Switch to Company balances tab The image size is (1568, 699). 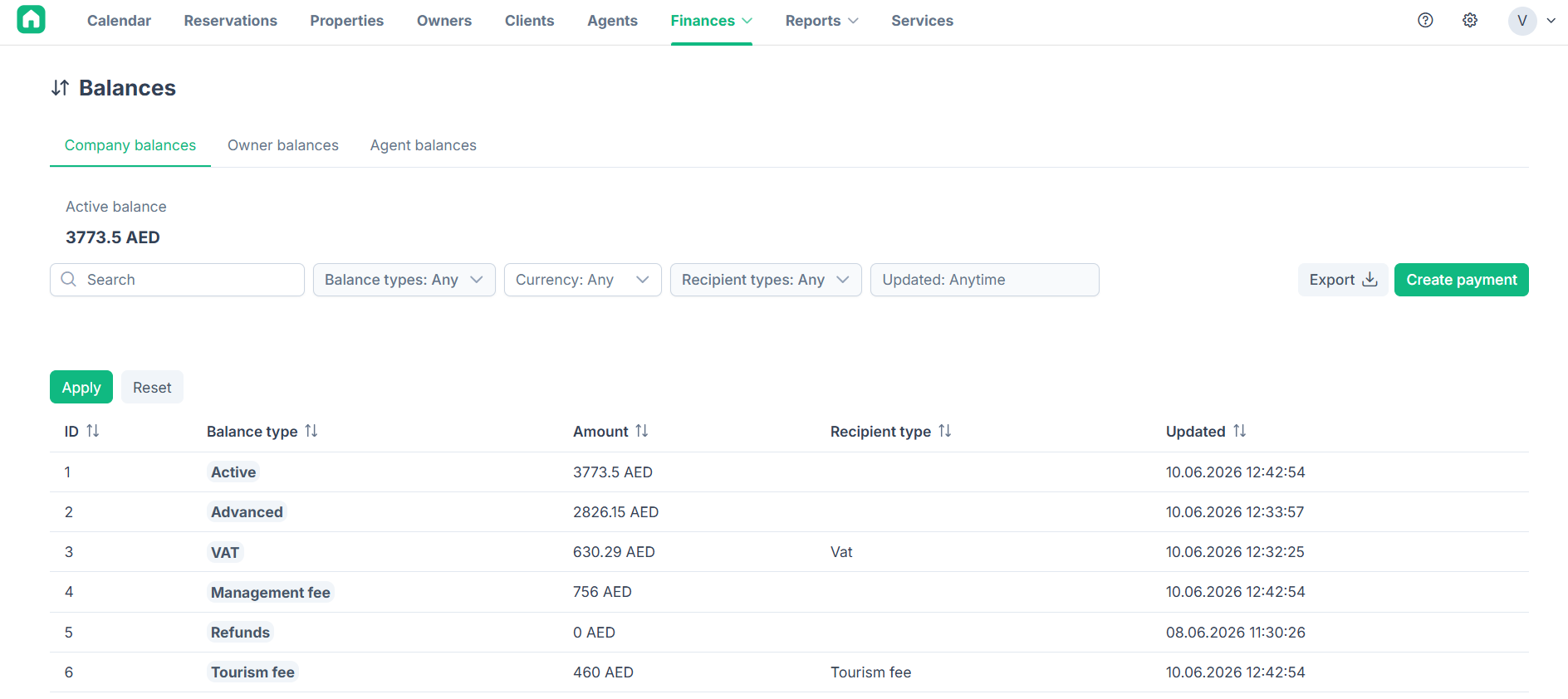click(130, 145)
